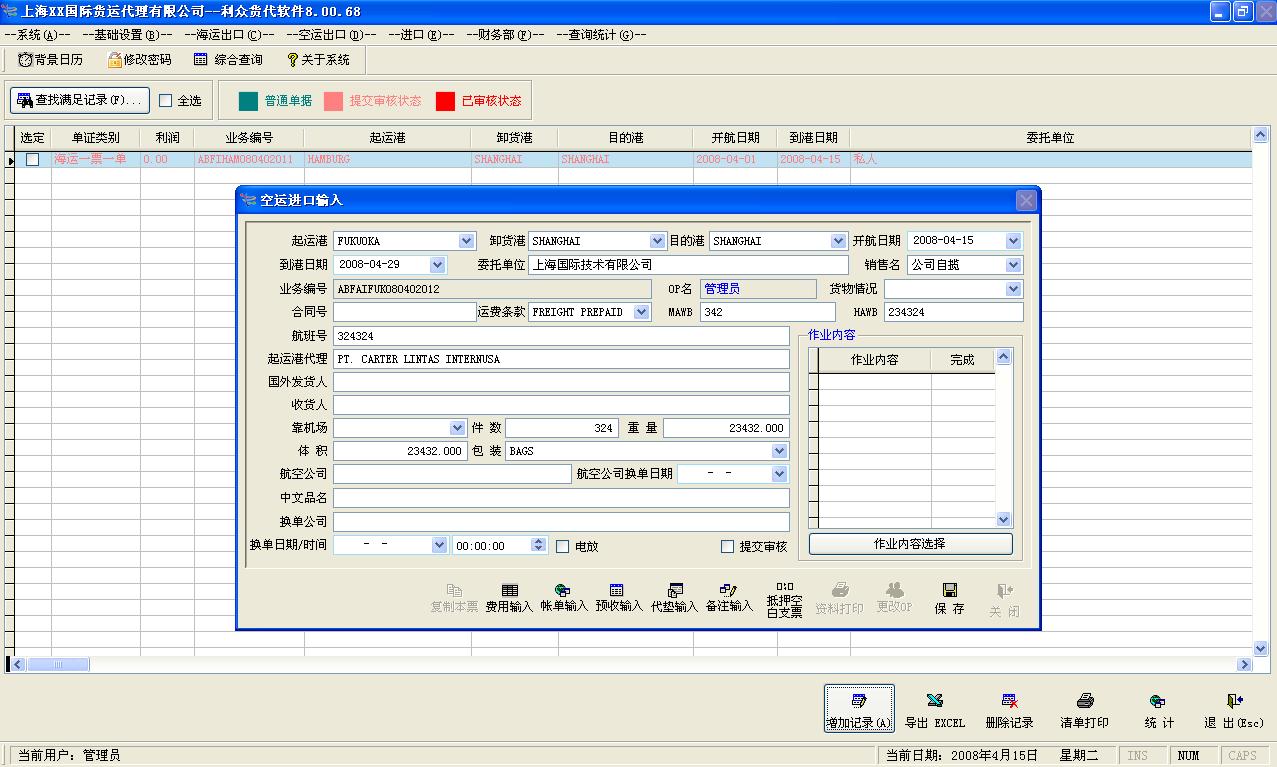
Task: Enable the 电放 checkbox
Action: click(x=562, y=546)
